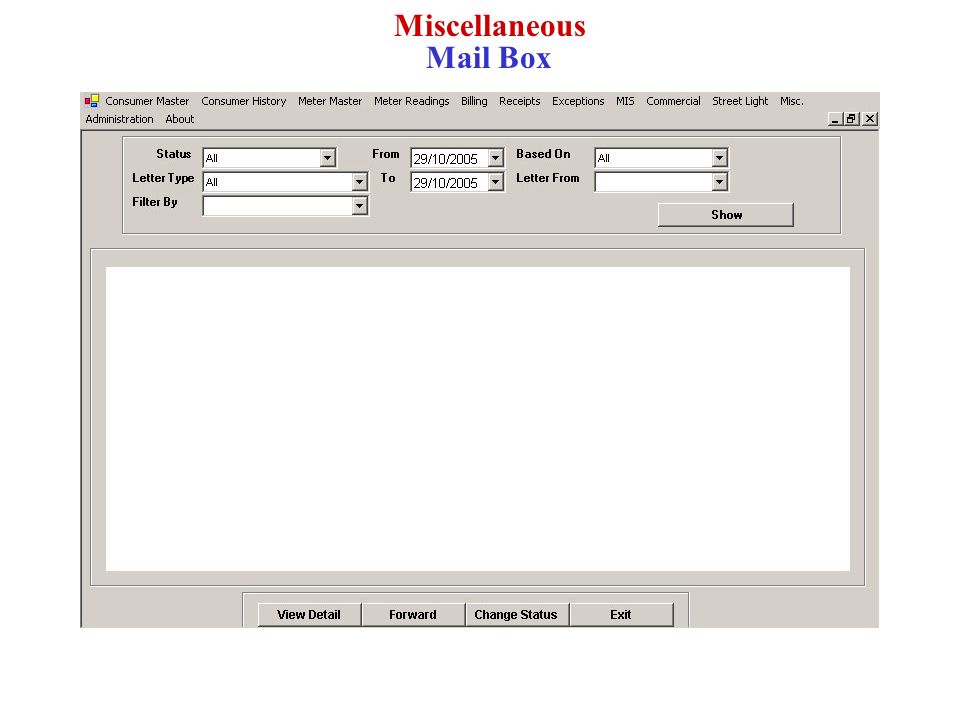
Task: Expand the Letter From dropdown
Action: pos(719,182)
